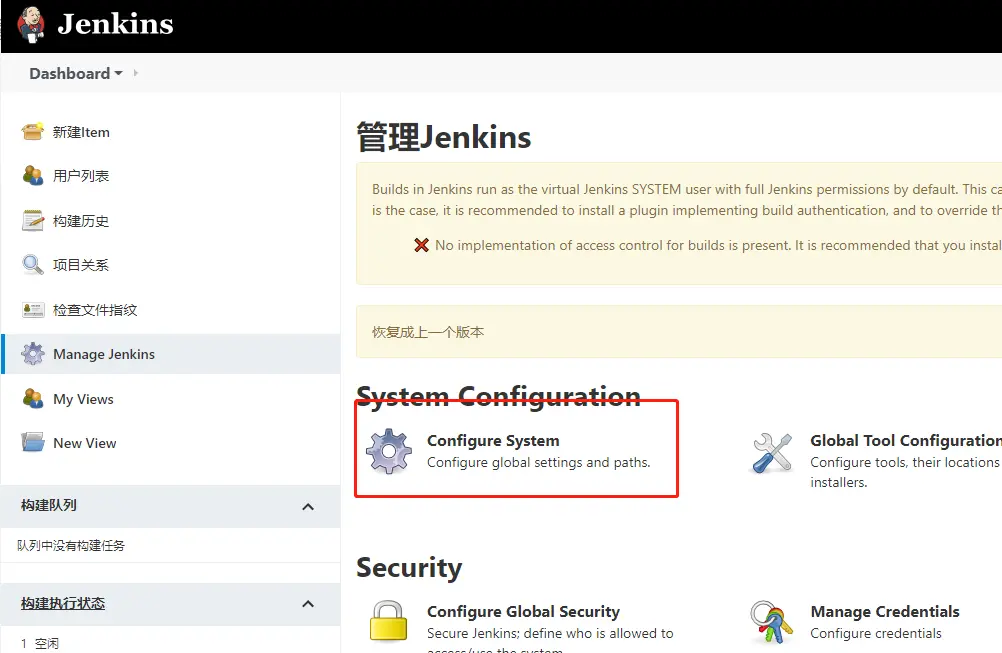This screenshot has height=653, width=1002.
Task: Click the Configure System gear icon
Action: (x=389, y=451)
